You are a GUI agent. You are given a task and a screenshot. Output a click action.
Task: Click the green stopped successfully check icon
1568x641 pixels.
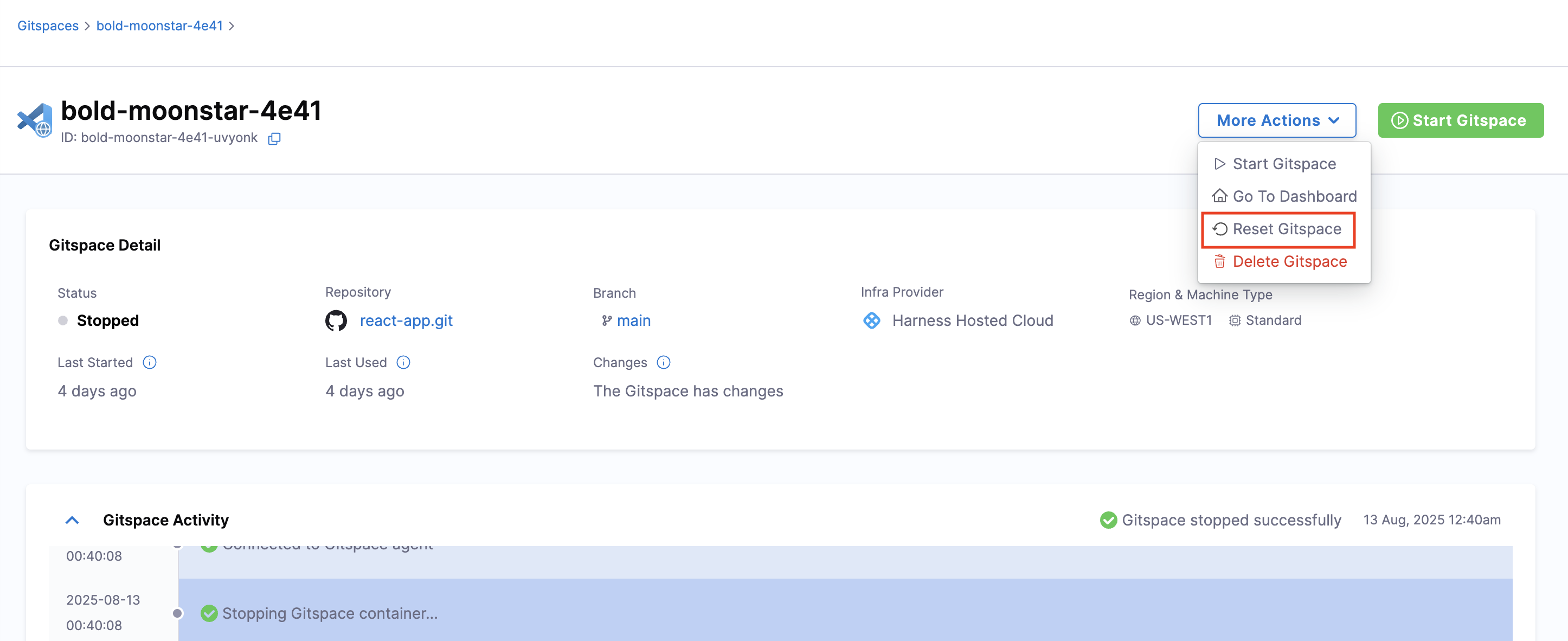point(1108,521)
